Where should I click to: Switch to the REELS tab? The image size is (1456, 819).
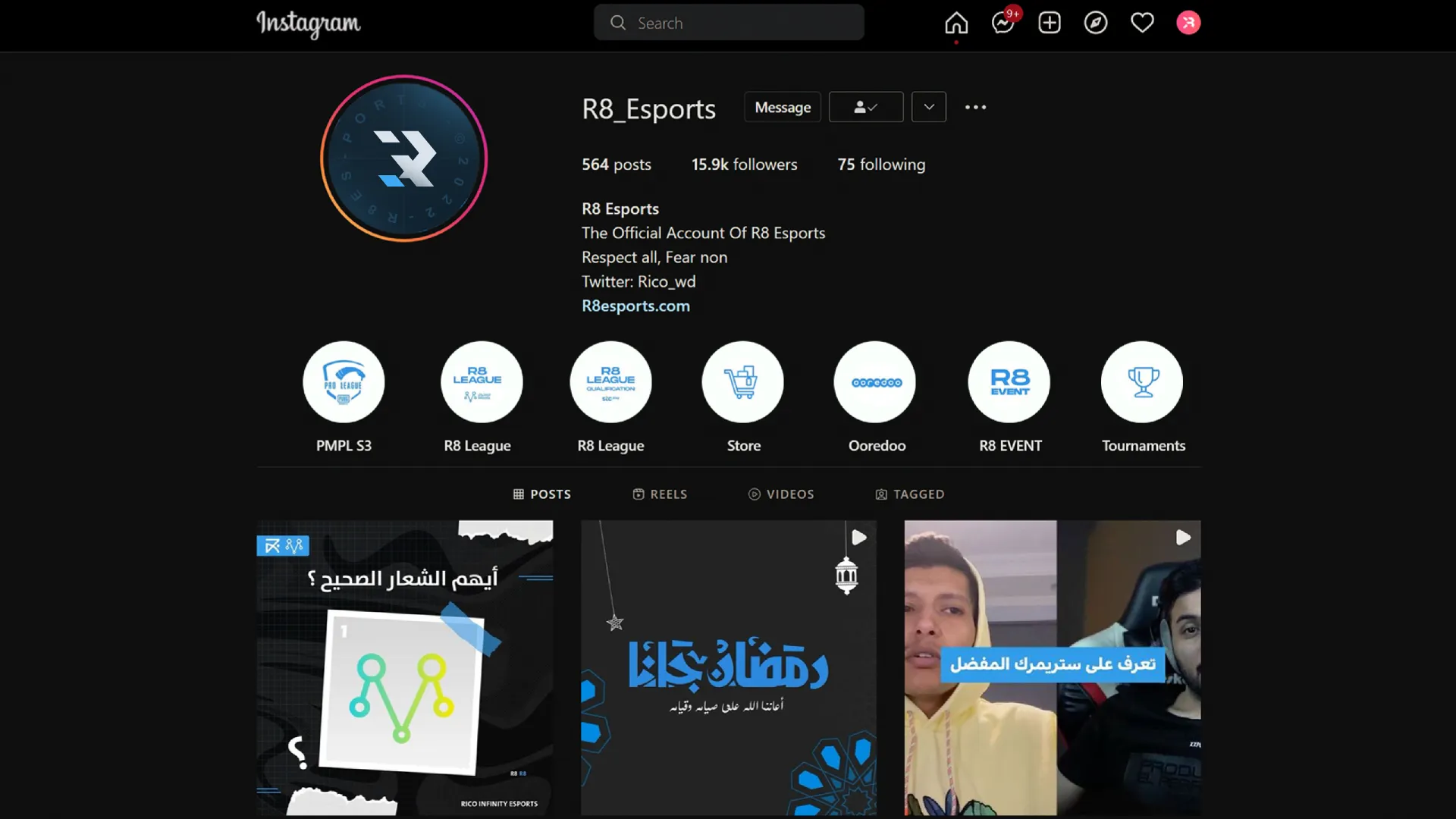tap(661, 494)
